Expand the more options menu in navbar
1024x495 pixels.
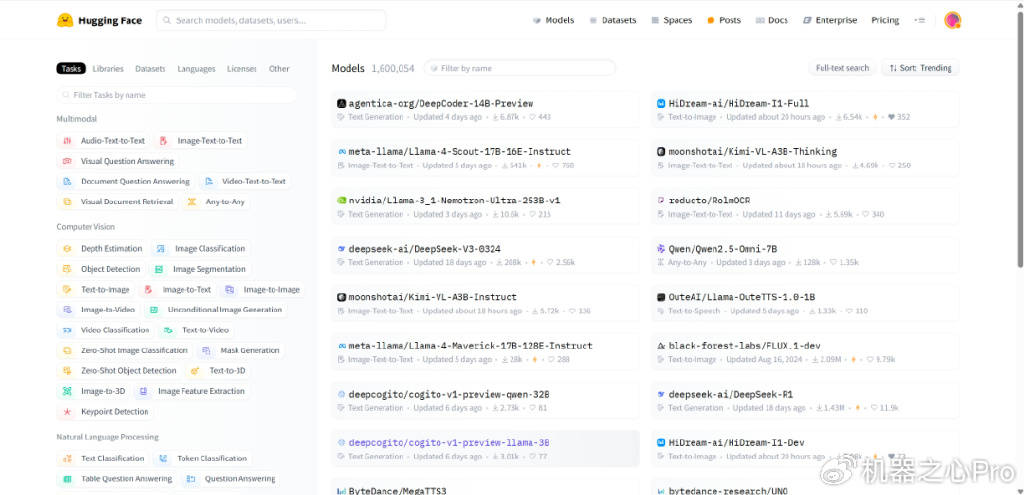coord(920,20)
